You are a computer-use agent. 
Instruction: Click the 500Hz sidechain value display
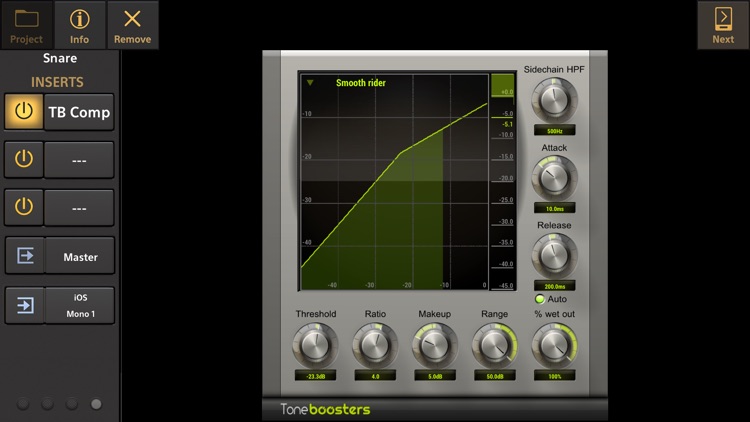554,131
